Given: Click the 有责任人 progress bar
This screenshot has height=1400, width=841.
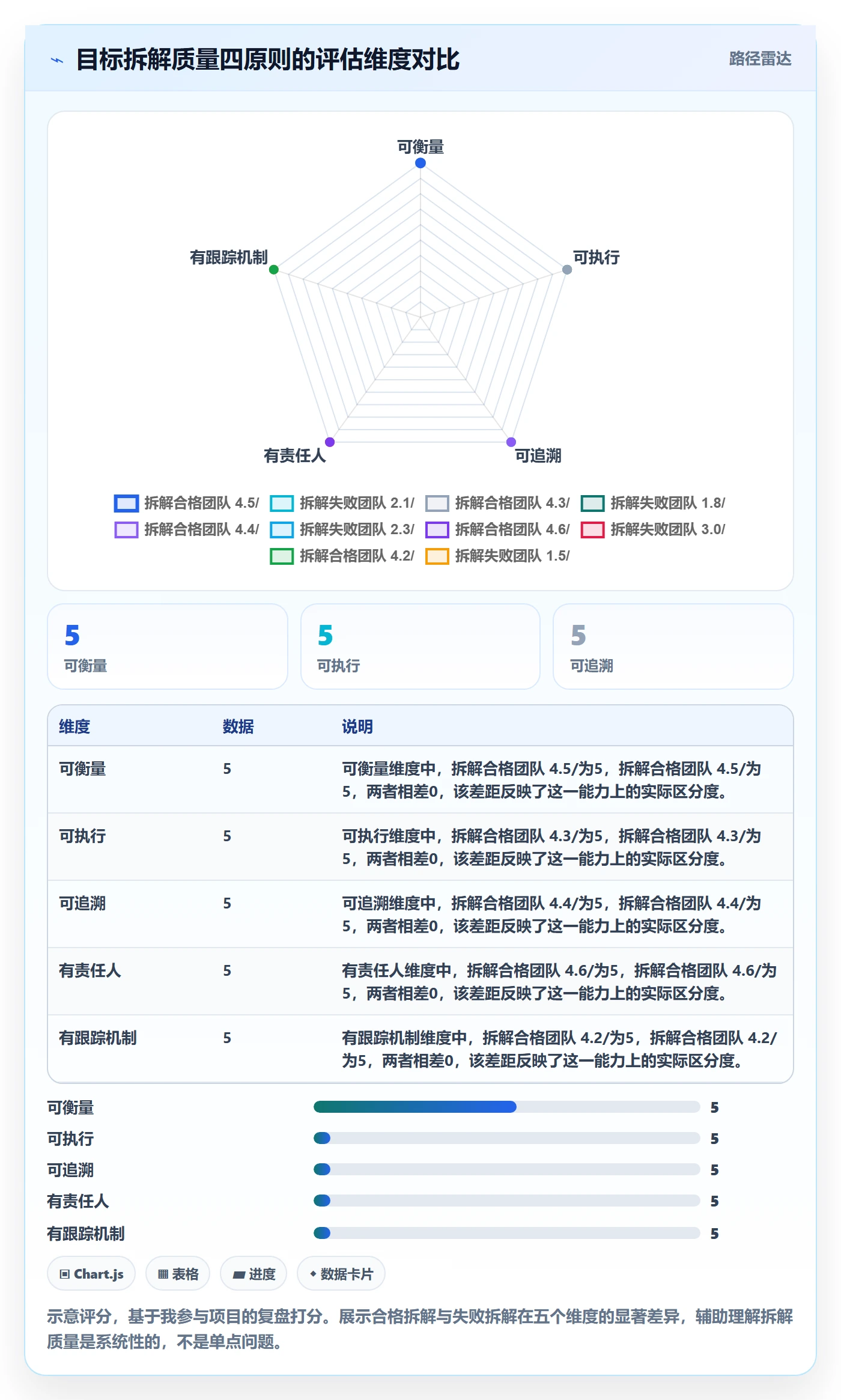Looking at the screenshot, I should (507, 1201).
